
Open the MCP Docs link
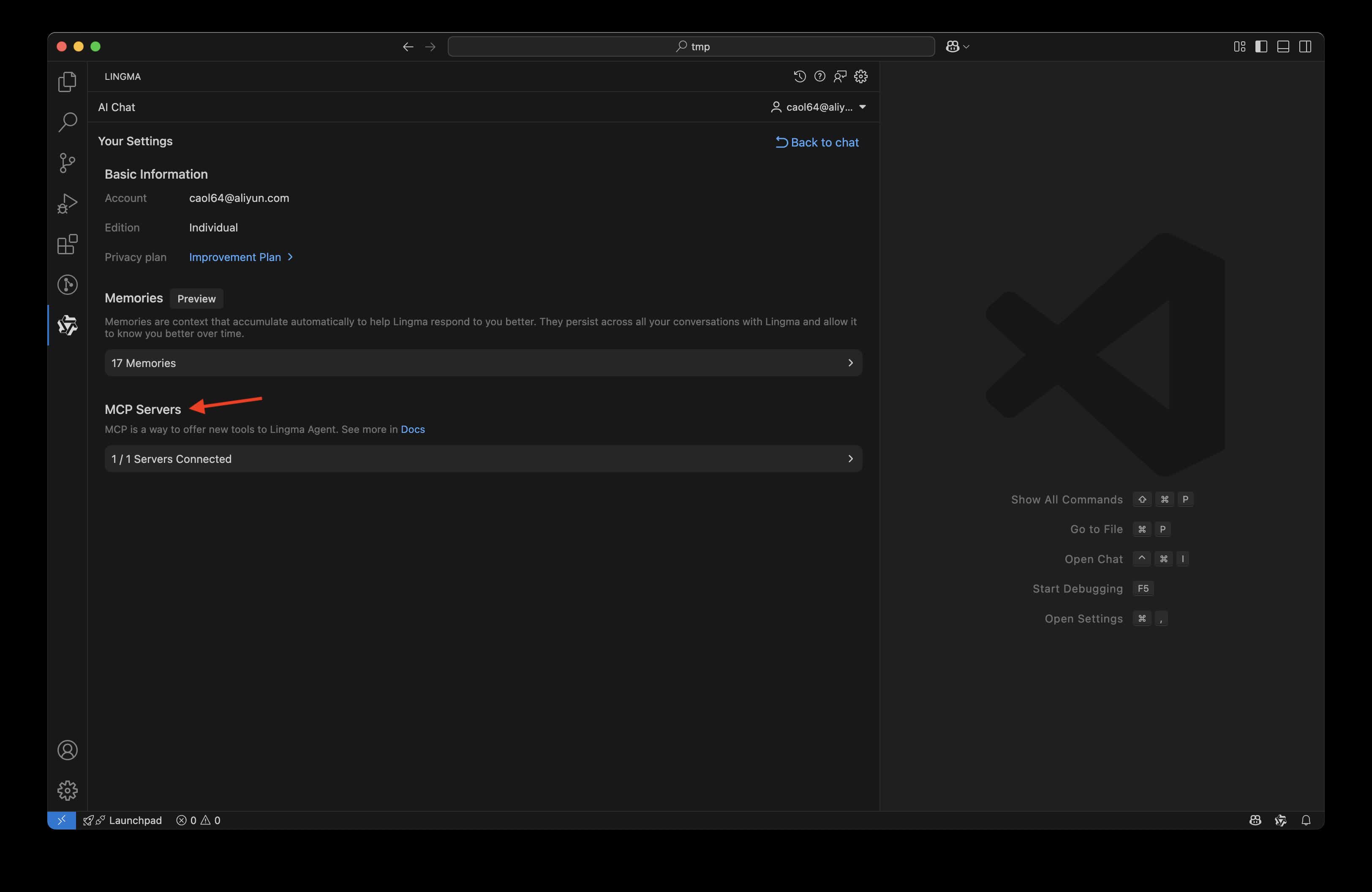(413, 429)
